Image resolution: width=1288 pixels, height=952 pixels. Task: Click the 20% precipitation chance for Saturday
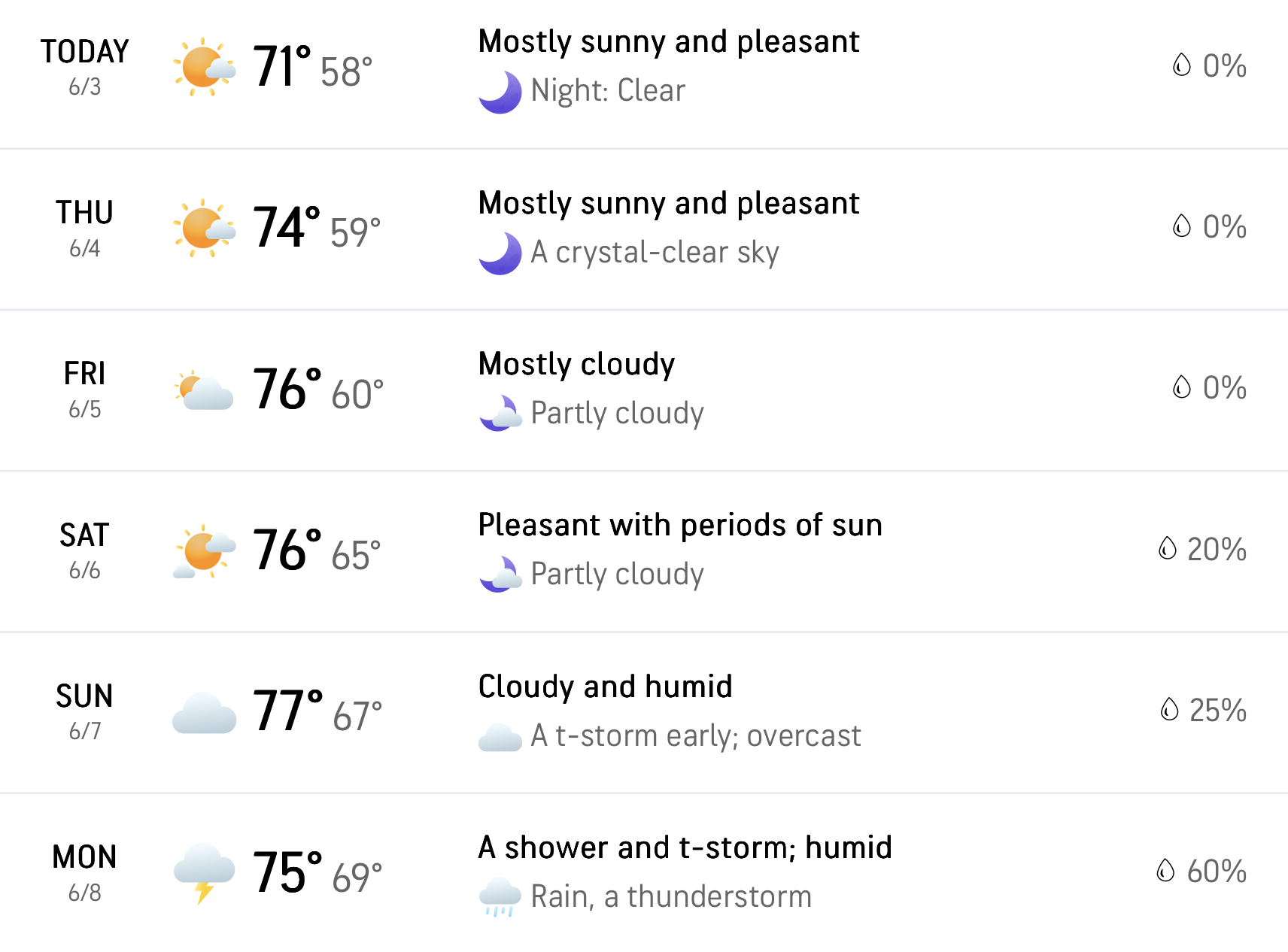tap(1217, 550)
